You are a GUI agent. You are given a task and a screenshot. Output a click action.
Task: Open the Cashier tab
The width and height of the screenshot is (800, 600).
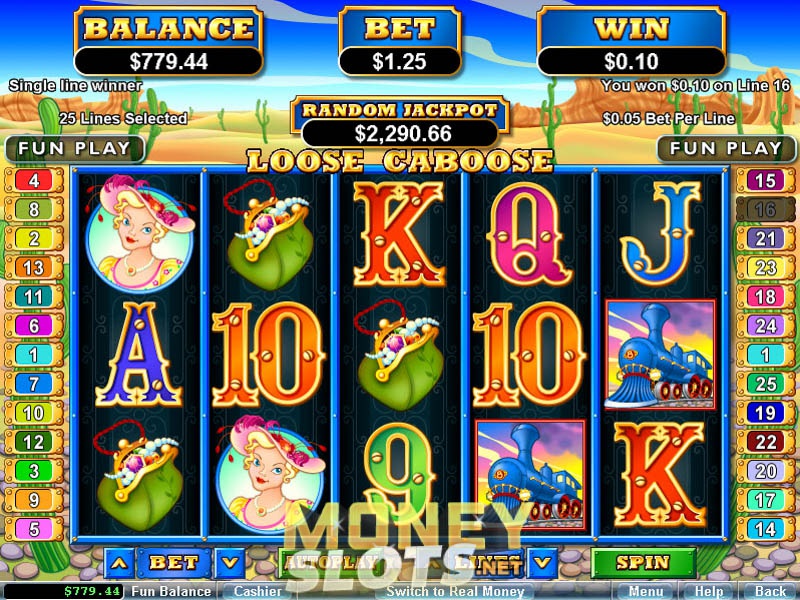pyautogui.click(x=258, y=591)
